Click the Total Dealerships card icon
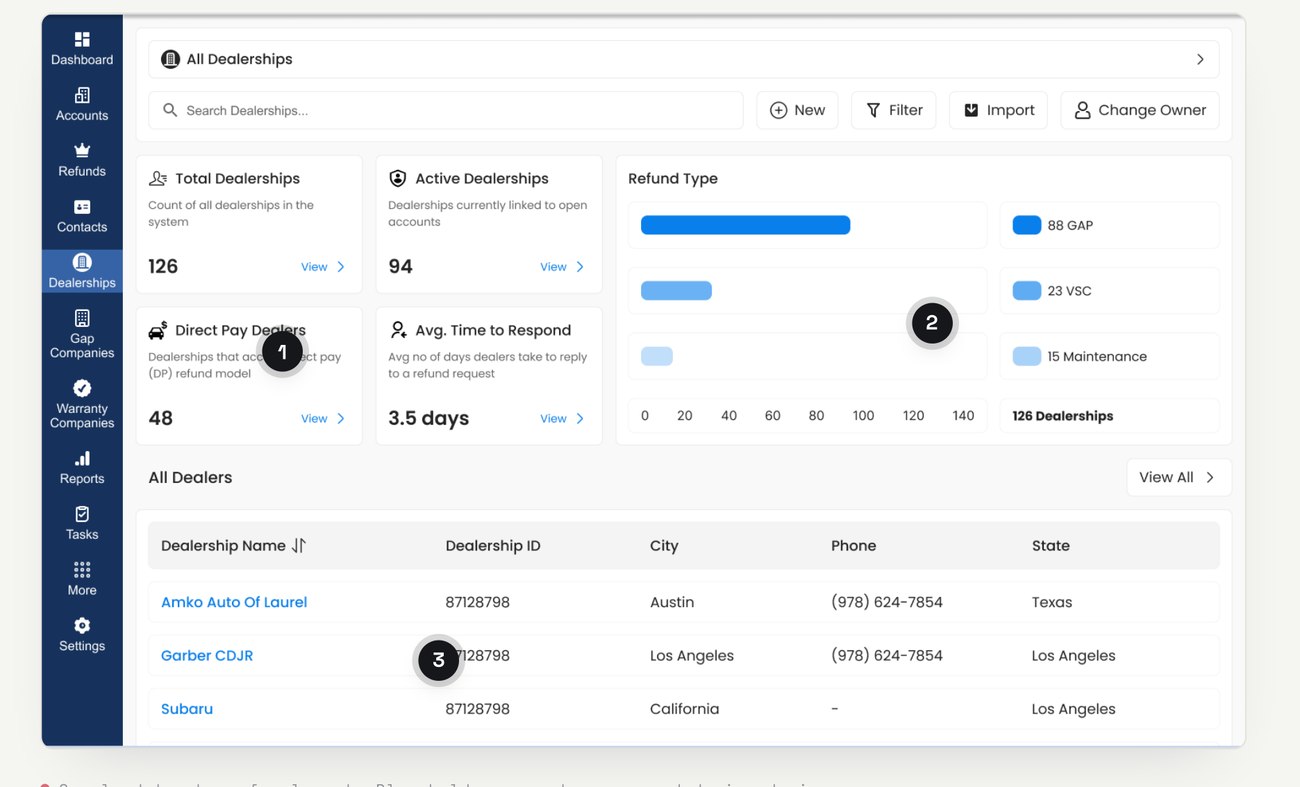The width and height of the screenshot is (1300, 787). pyautogui.click(x=158, y=178)
